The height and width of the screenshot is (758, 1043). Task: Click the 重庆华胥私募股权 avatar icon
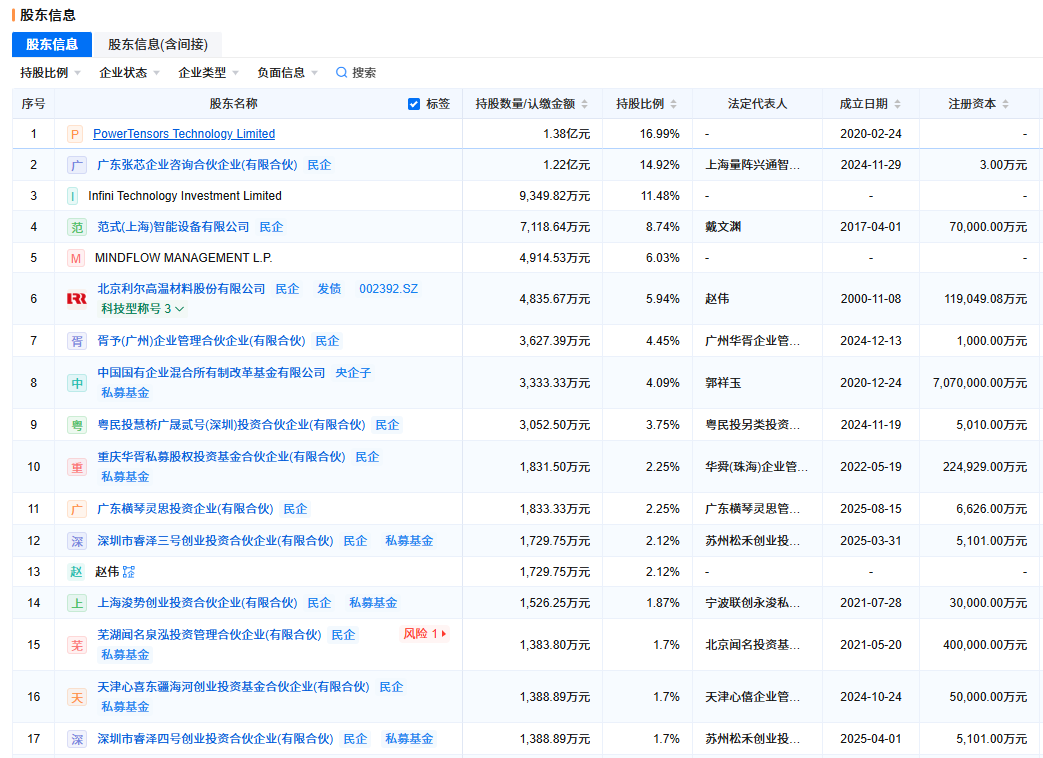point(77,467)
